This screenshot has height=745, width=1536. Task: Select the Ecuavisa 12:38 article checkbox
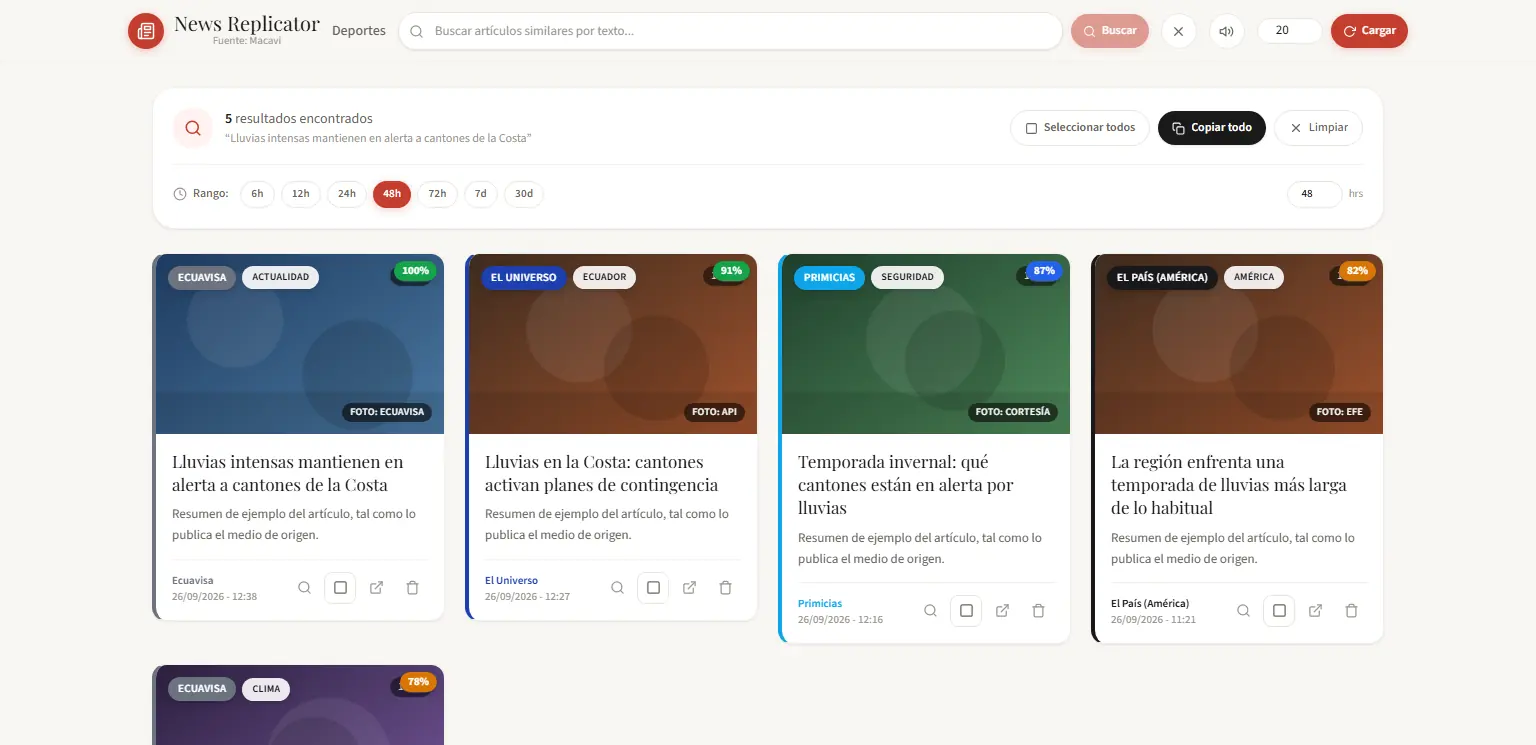(x=340, y=588)
